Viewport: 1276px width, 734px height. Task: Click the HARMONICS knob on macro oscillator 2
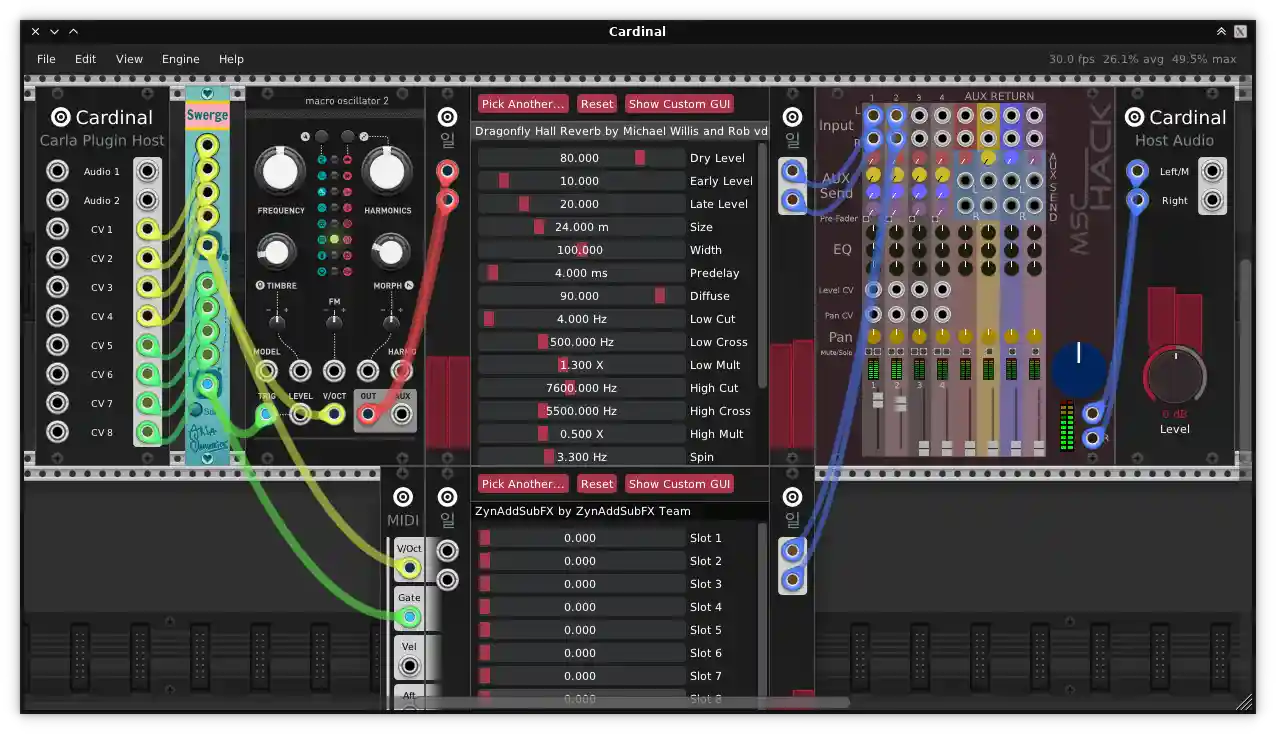pyautogui.click(x=387, y=170)
